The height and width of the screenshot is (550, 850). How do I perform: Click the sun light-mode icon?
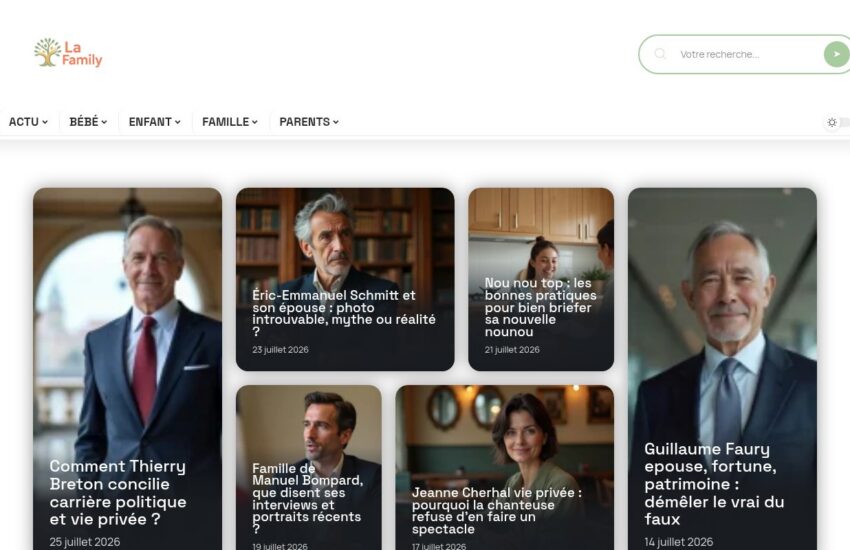point(832,122)
